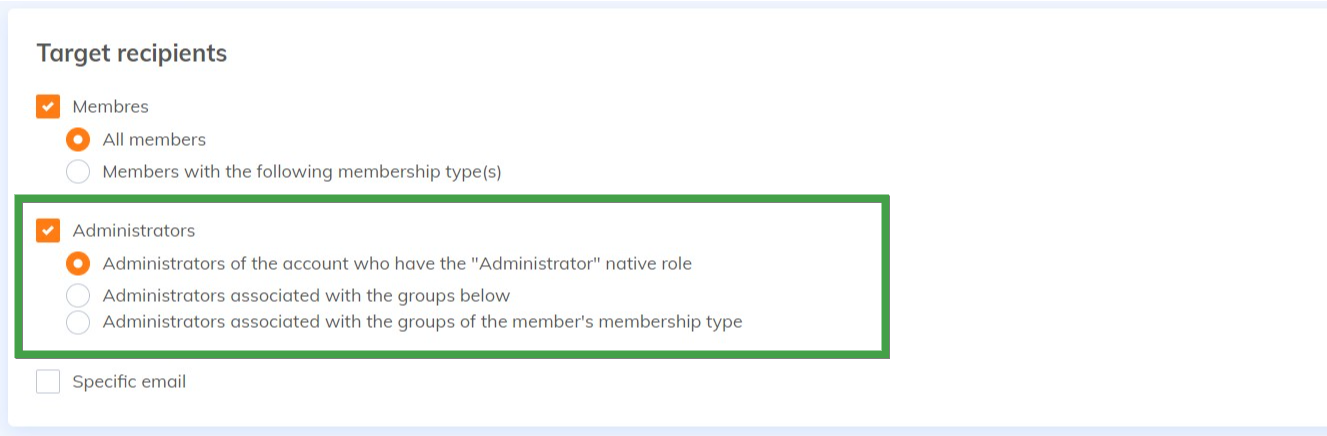Screen dimensions: 1327x436
Task: Click the Target recipients heading
Action: point(131,54)
